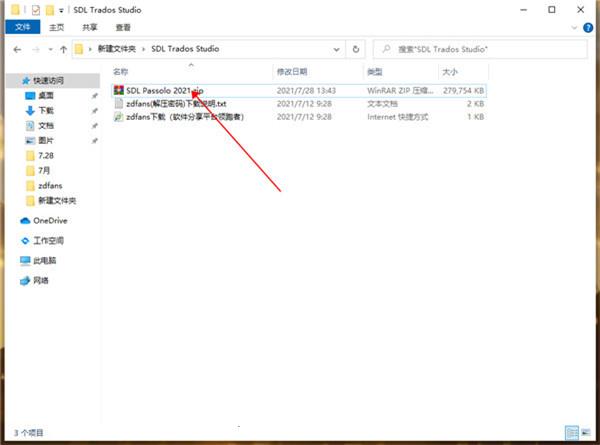Screen dimensions: 600x445
Task: Click the properties quick access toolbar icon
Action: coord(36,10)
